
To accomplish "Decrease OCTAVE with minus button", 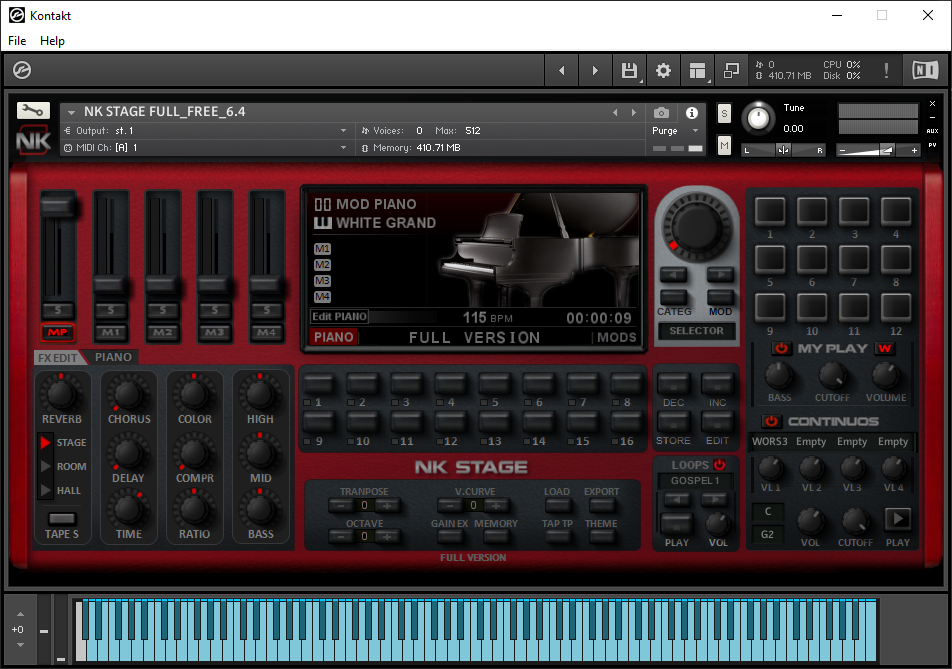I will coord(341,536).
